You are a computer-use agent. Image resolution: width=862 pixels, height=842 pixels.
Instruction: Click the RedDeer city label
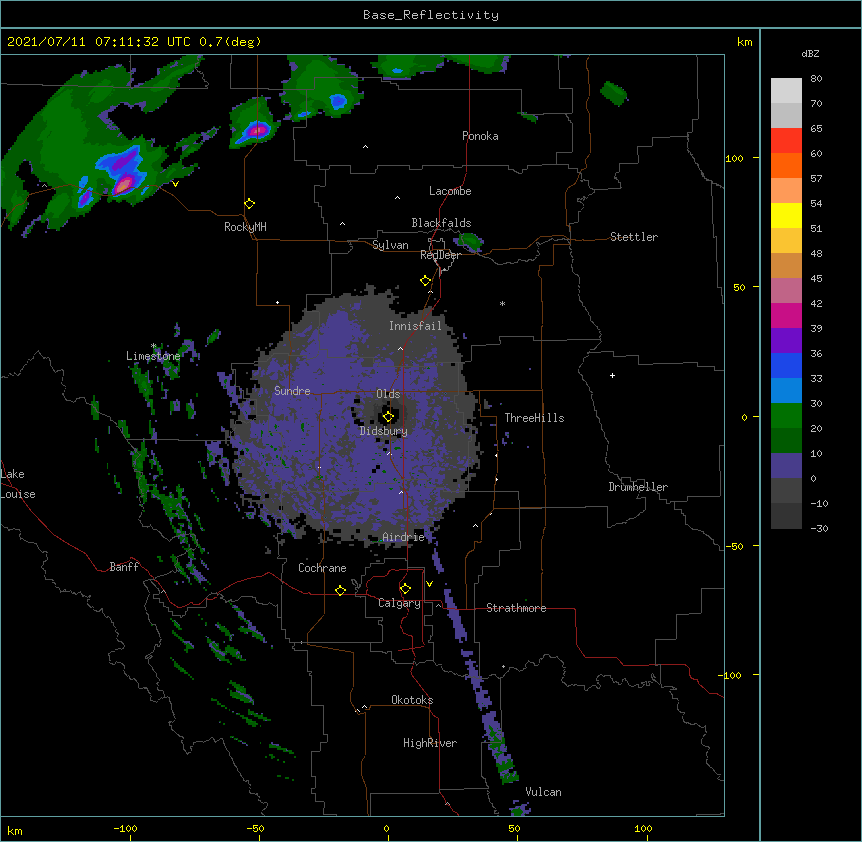coord(441,255)
